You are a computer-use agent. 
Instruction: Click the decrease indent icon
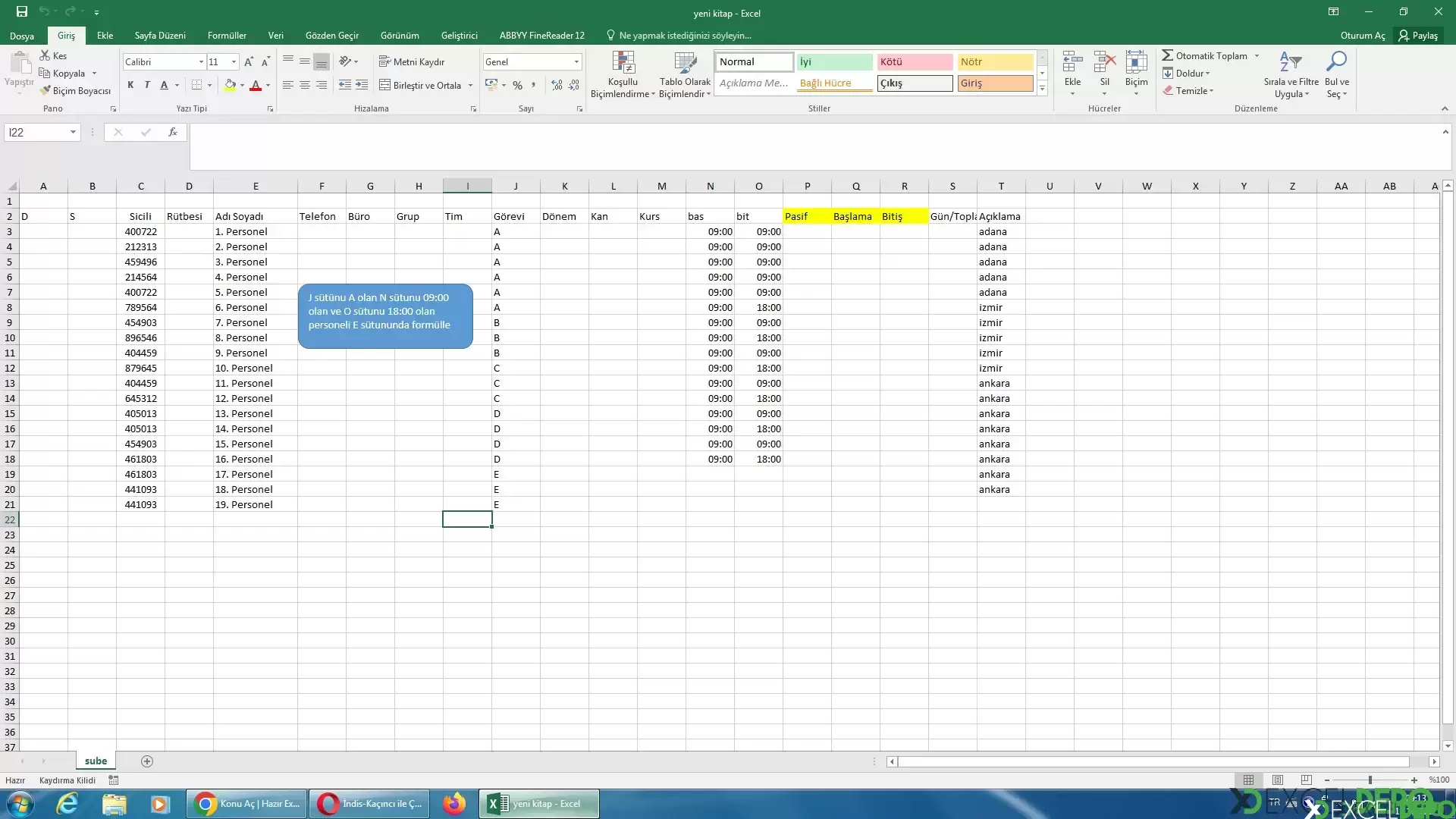[x=345, y=85]
